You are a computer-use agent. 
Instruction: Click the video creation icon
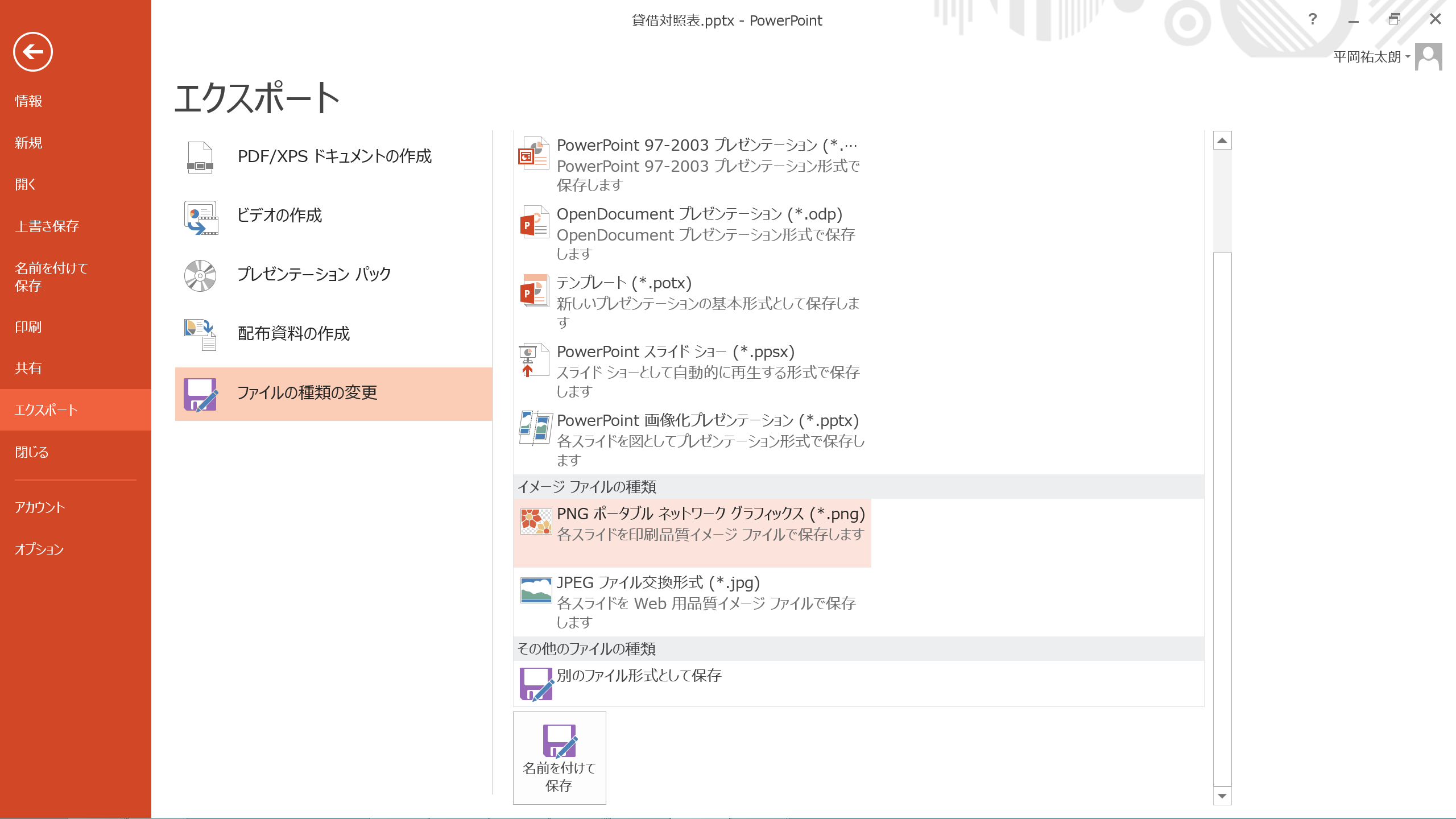point(201,217)
